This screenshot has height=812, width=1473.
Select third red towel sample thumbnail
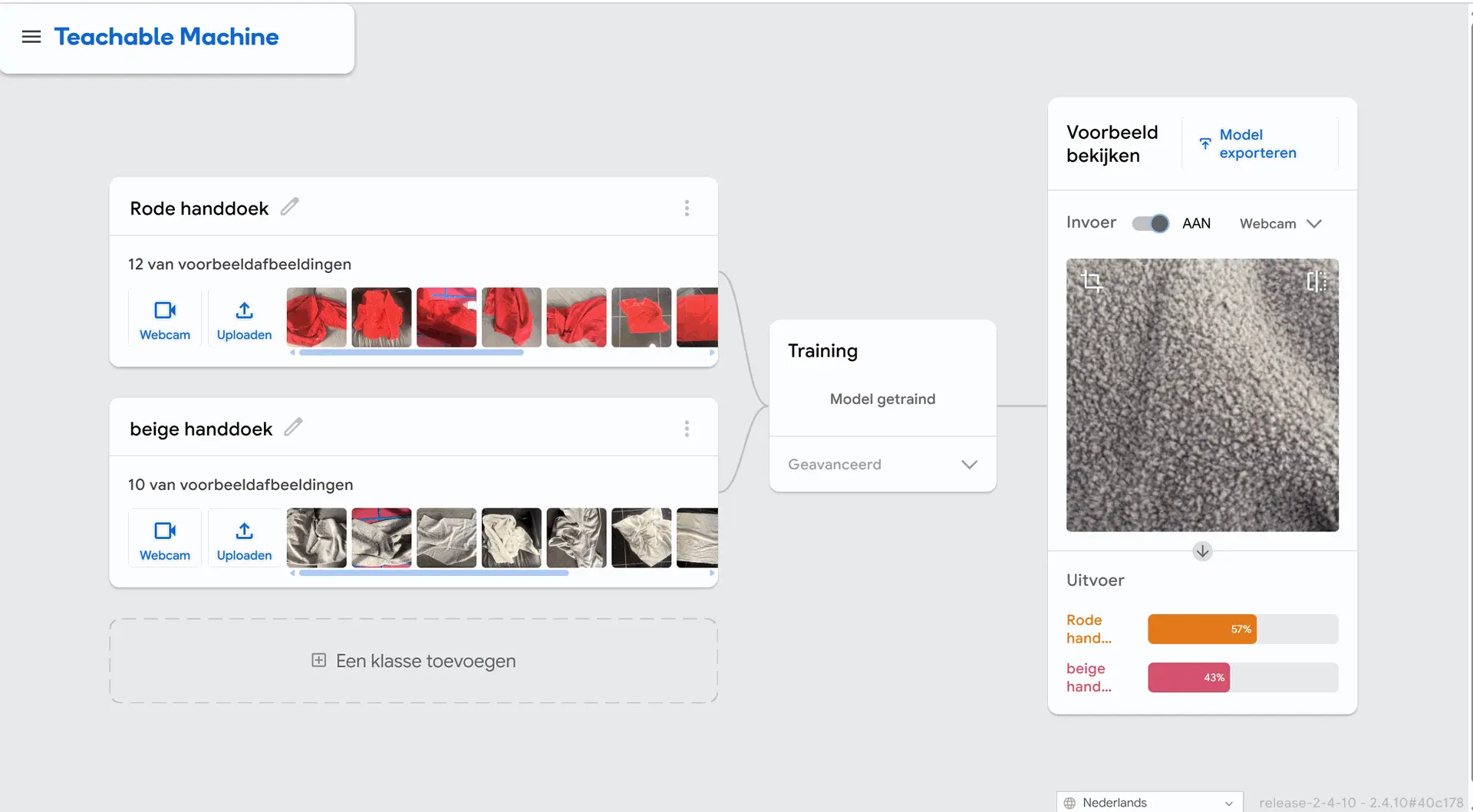click(447, 317)
